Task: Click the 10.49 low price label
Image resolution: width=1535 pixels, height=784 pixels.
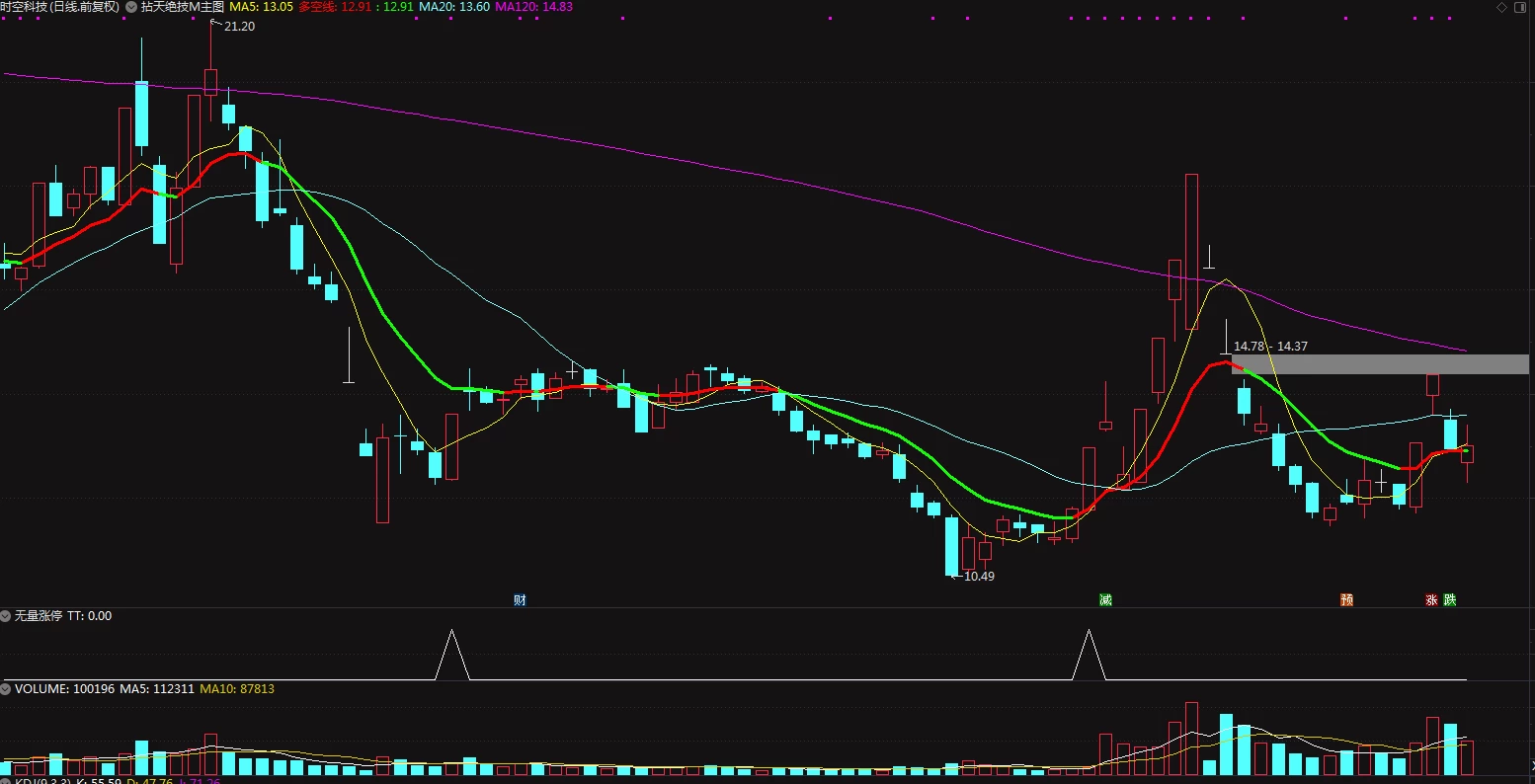Action: [x=979, y=577]
